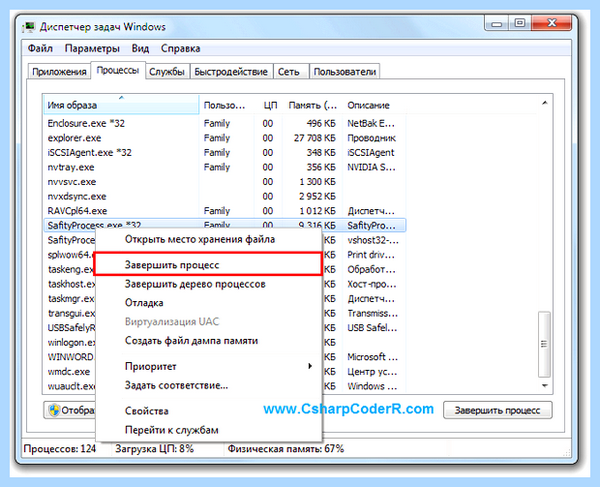
Task: Click scroll down arrow of process list
Action: [x=545, y=386]
